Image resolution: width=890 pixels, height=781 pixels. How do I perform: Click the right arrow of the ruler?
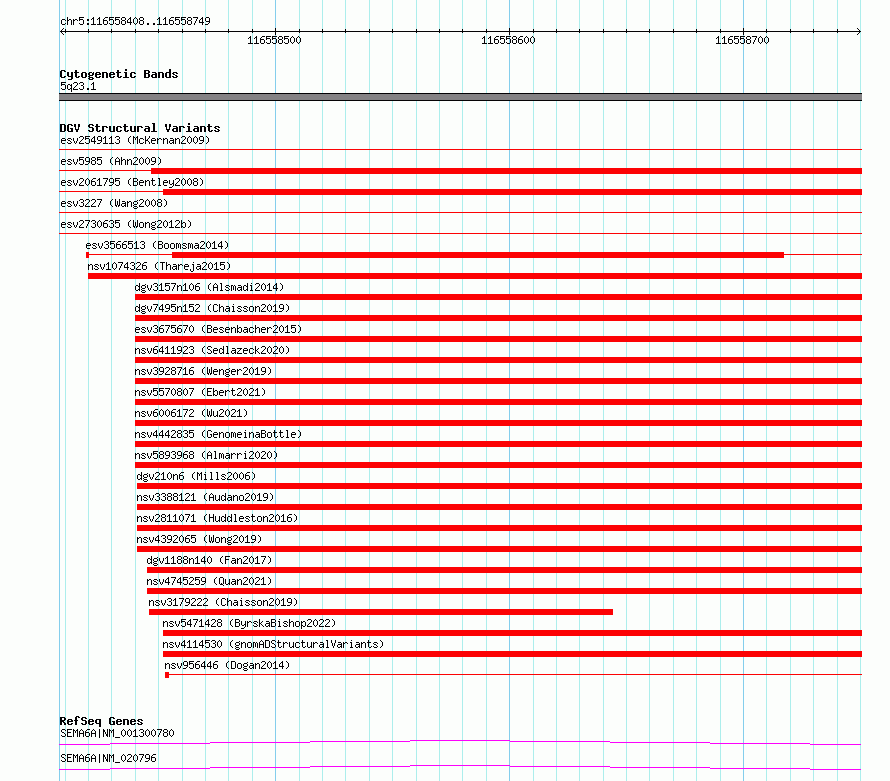coord(859,31)
